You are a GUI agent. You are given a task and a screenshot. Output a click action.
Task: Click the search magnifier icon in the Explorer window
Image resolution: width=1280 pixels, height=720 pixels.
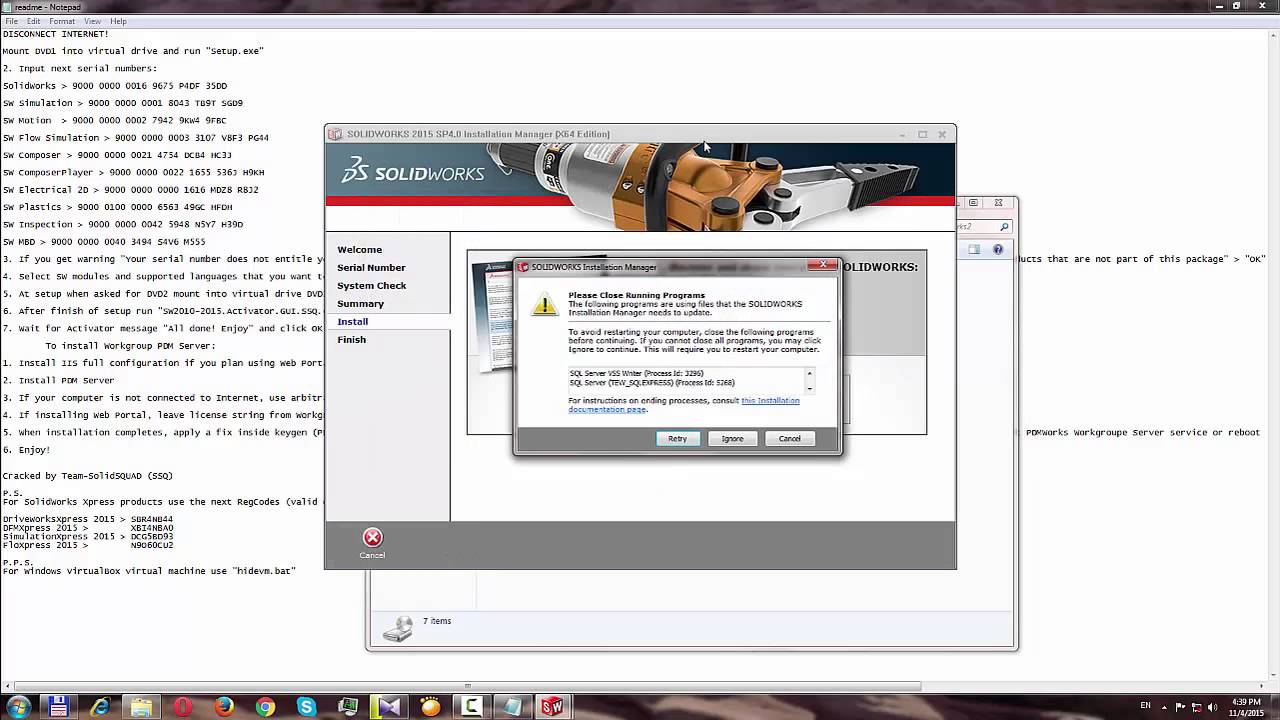click(1004, 227)
